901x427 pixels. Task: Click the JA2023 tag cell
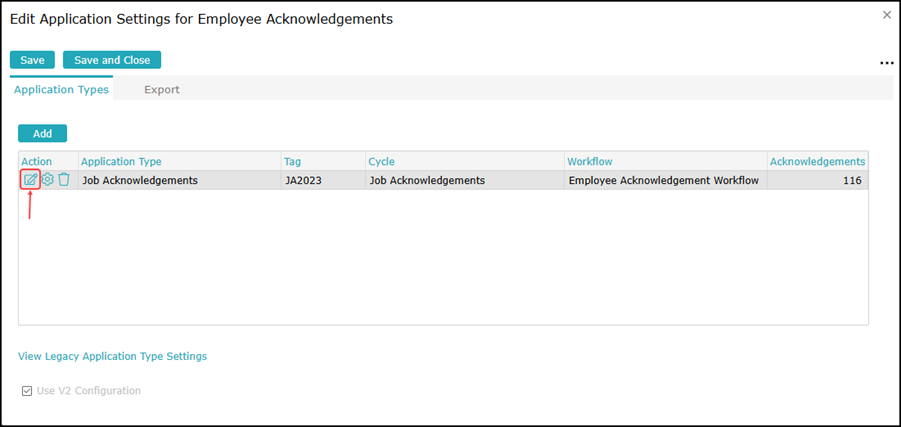[302, 181]
